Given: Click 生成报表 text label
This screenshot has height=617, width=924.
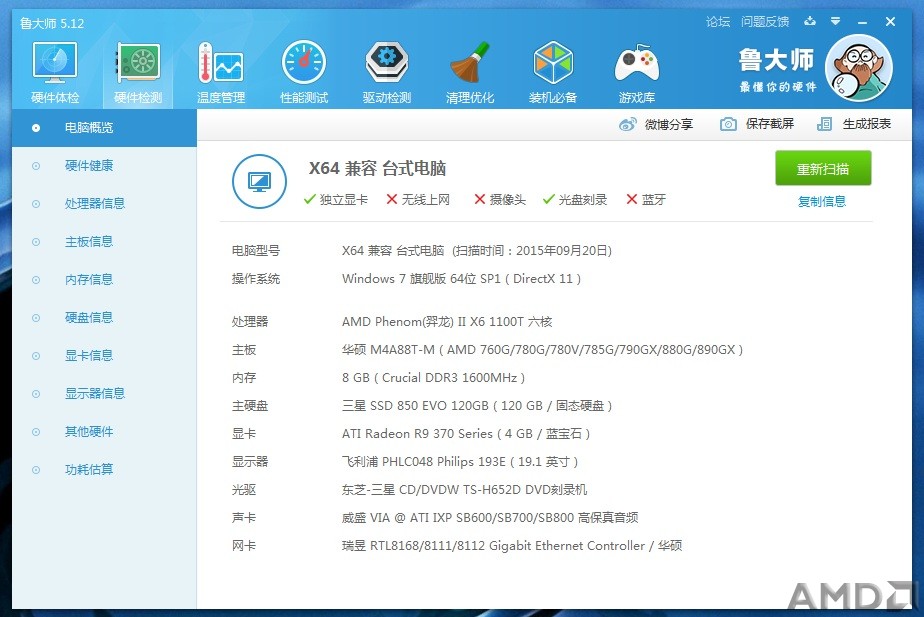Looking at the screenshot, I should tap(867, 124).
